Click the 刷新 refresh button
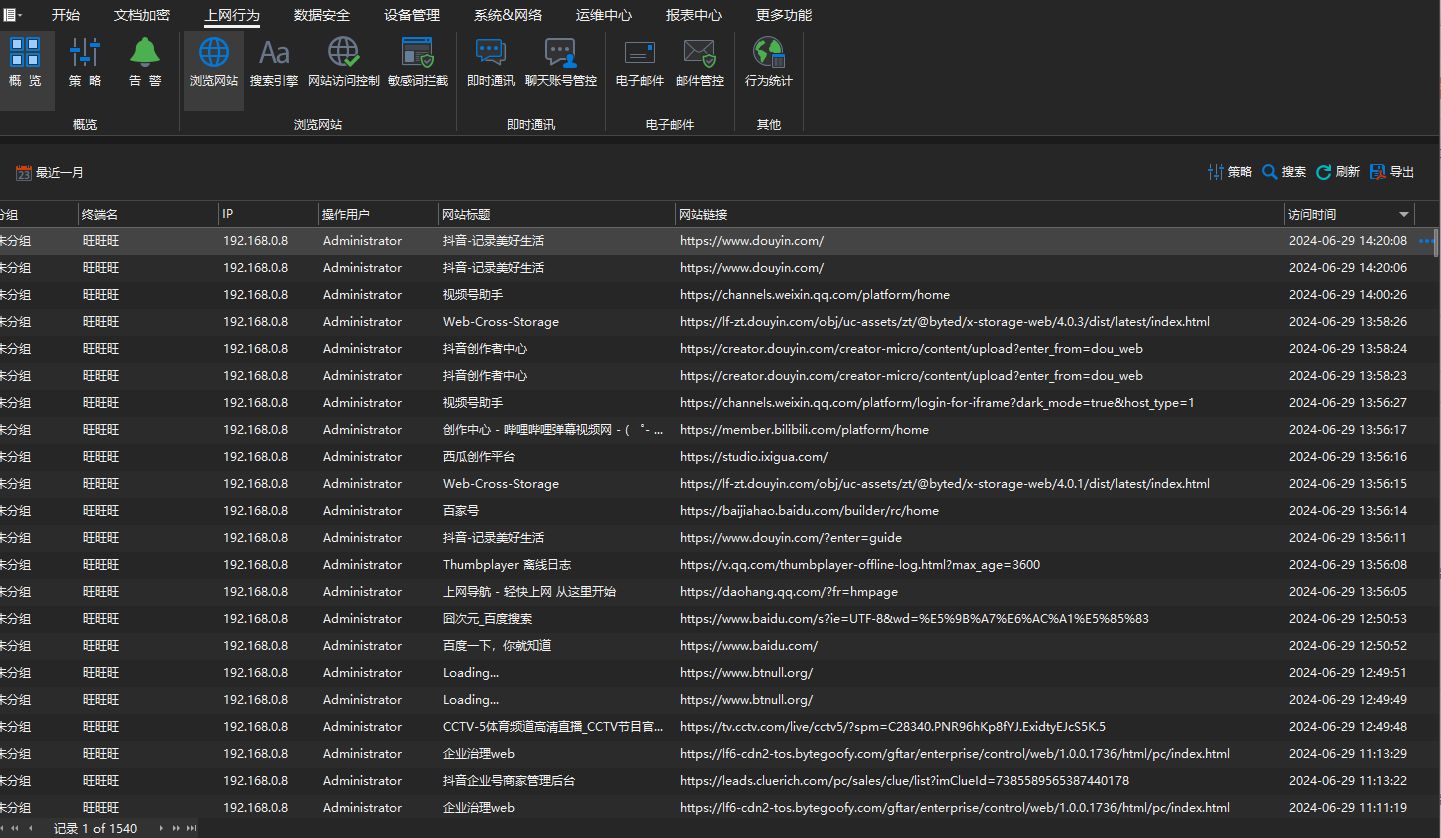The width and height of the screenshot is (1441, 838). (1338, 172)
